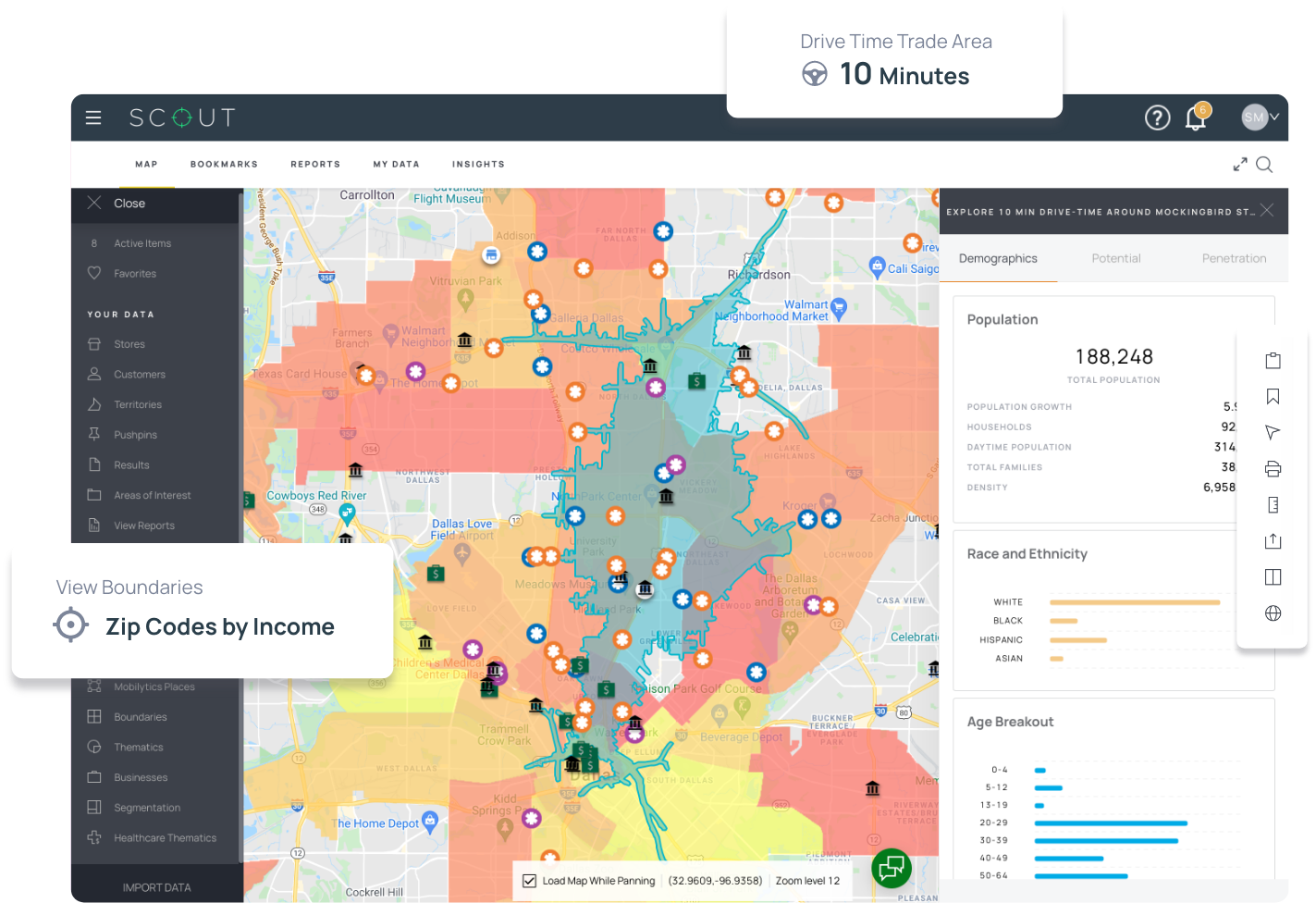1316x903 pixels.
Task: Expand the Boundaries sidebar section
Action: tap(140, 717)
